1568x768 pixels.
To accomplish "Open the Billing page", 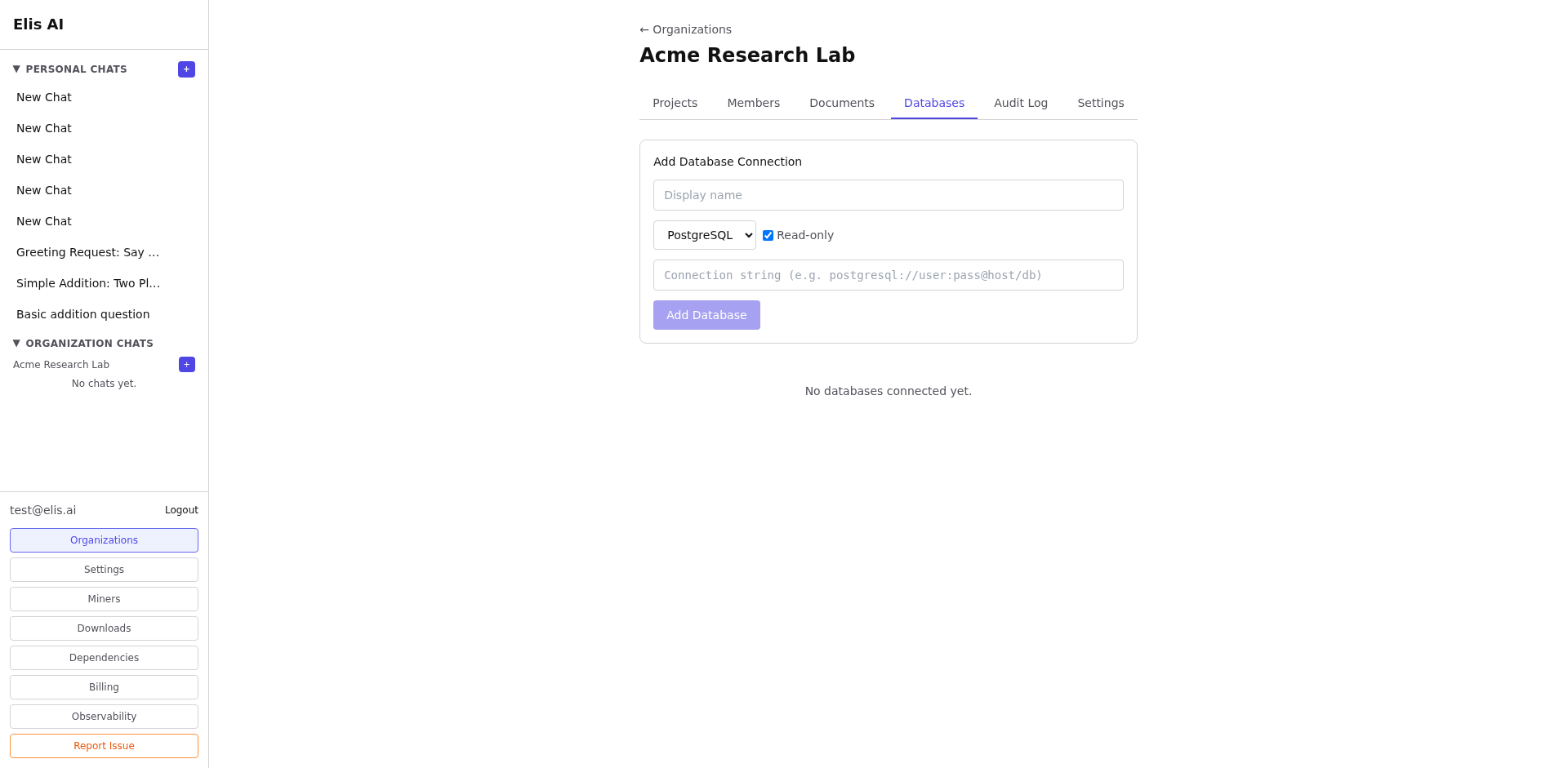I will click(104, 687).
